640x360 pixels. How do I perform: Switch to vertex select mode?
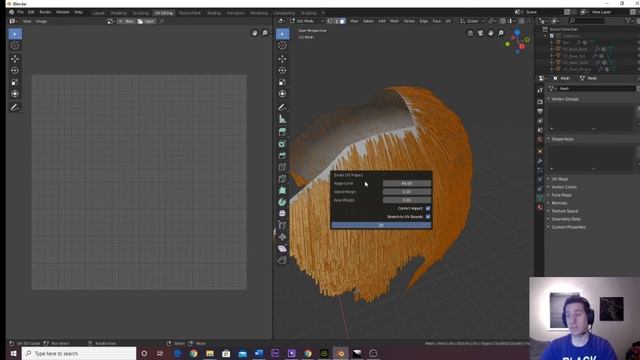pyautogui.click(x=330, y=21)
